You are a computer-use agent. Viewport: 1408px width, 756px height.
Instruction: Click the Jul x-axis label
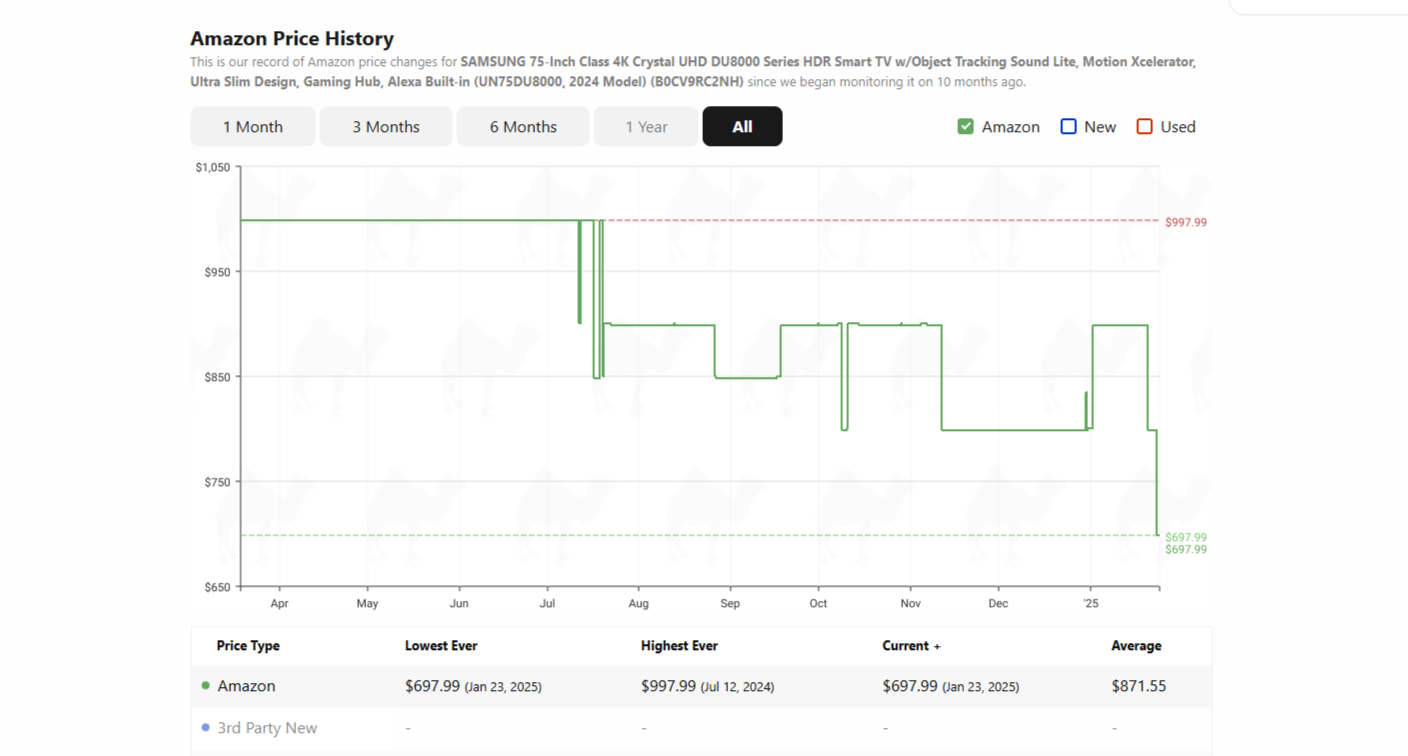547,604
